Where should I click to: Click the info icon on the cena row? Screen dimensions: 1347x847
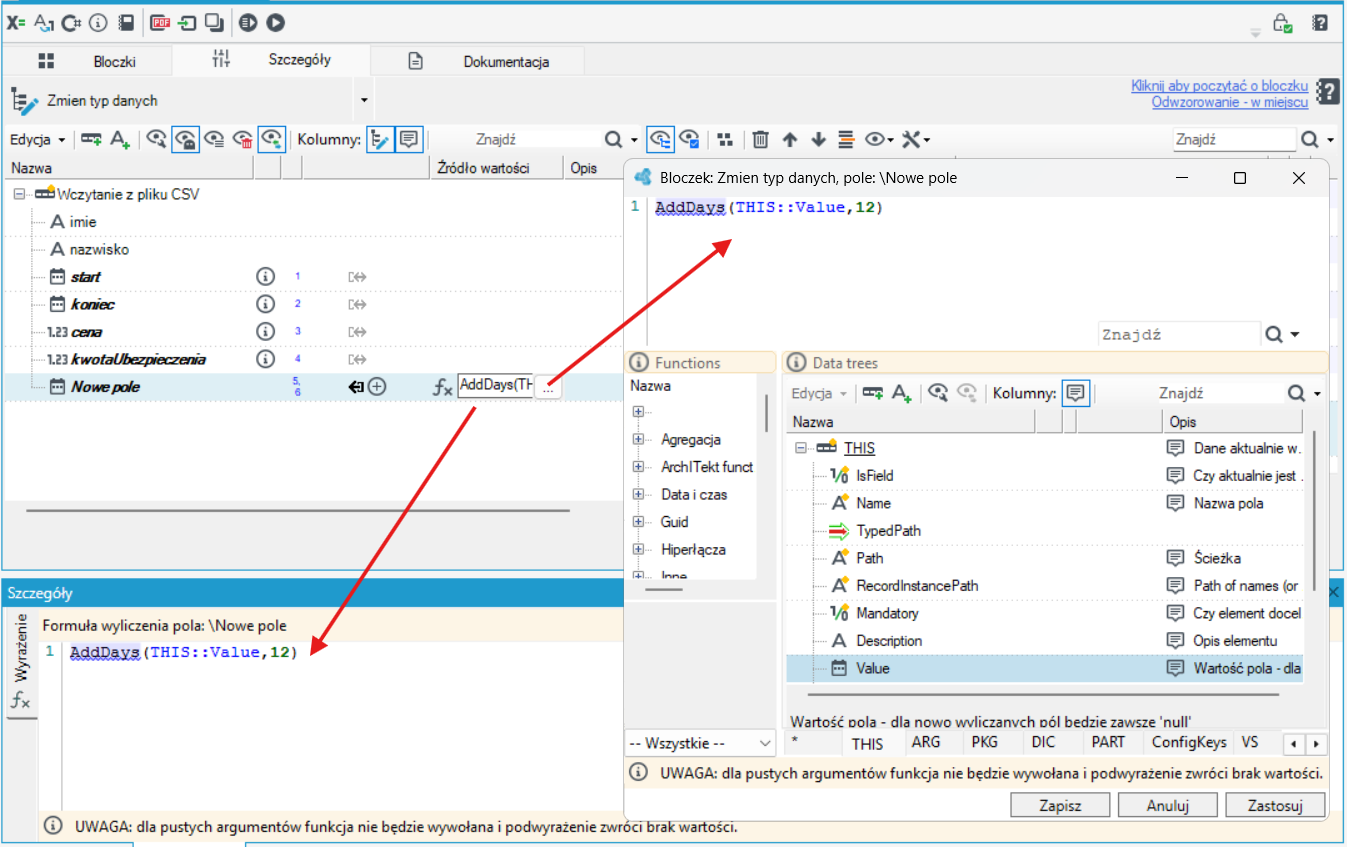tap(265, 331)
